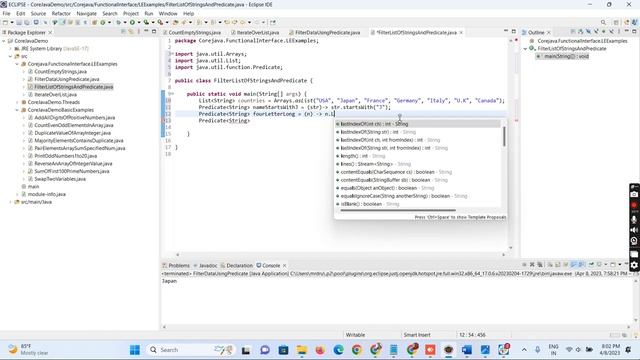Switch to the Java perspective icon
Viewport: 640px width, 360px height.
(x=634, y=22)
